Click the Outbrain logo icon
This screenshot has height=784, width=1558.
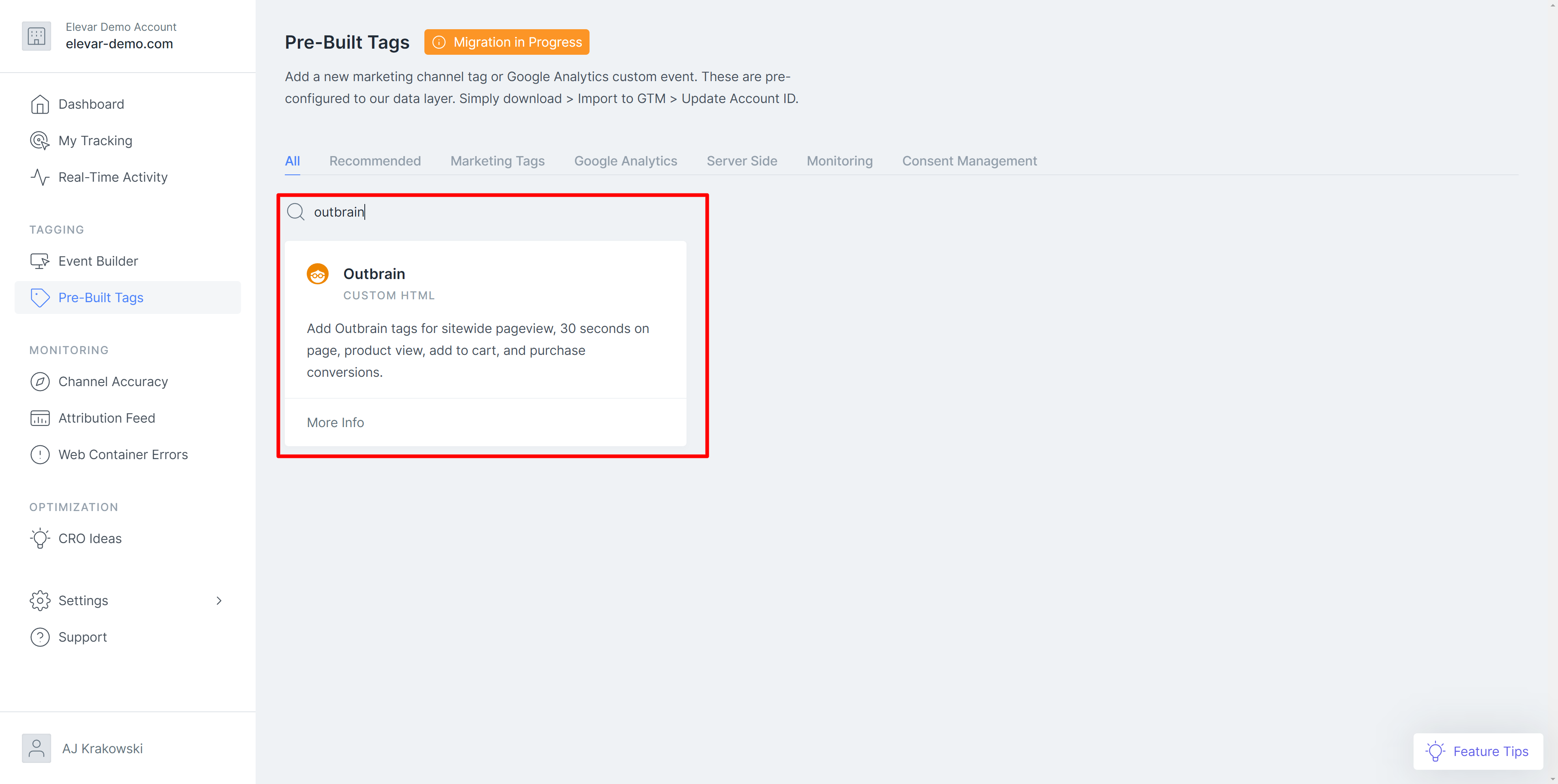(x=318, y=275)
